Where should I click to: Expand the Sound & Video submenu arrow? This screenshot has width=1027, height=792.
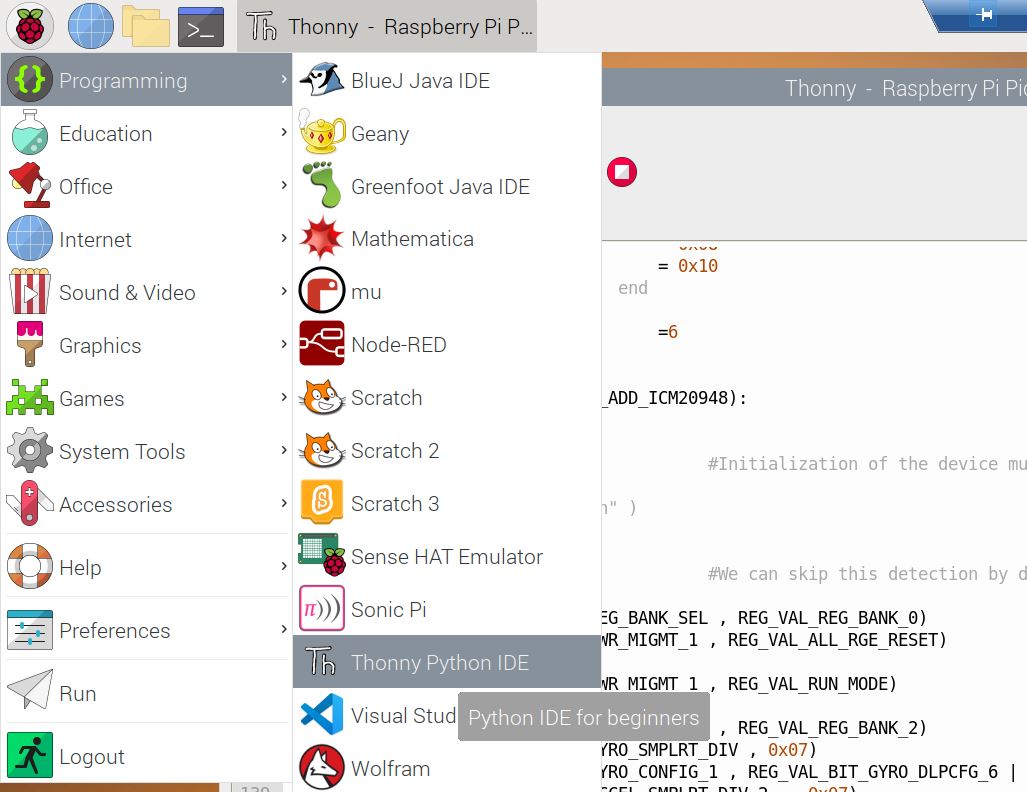pos(284,291)
